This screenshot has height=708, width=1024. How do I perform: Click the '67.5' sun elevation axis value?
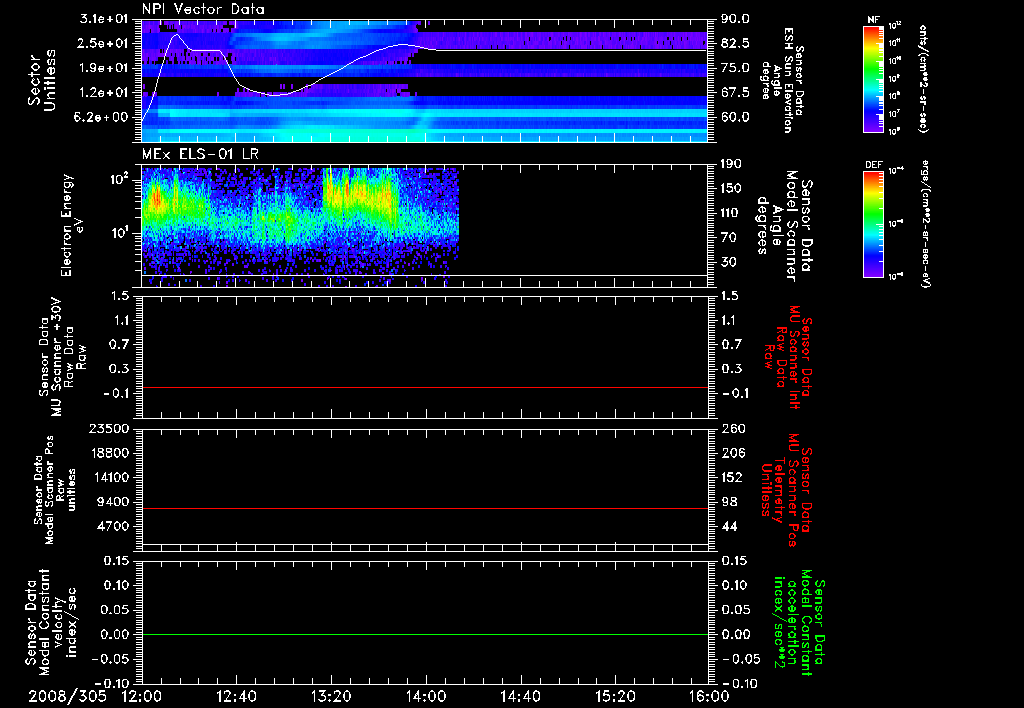[735, 92]
